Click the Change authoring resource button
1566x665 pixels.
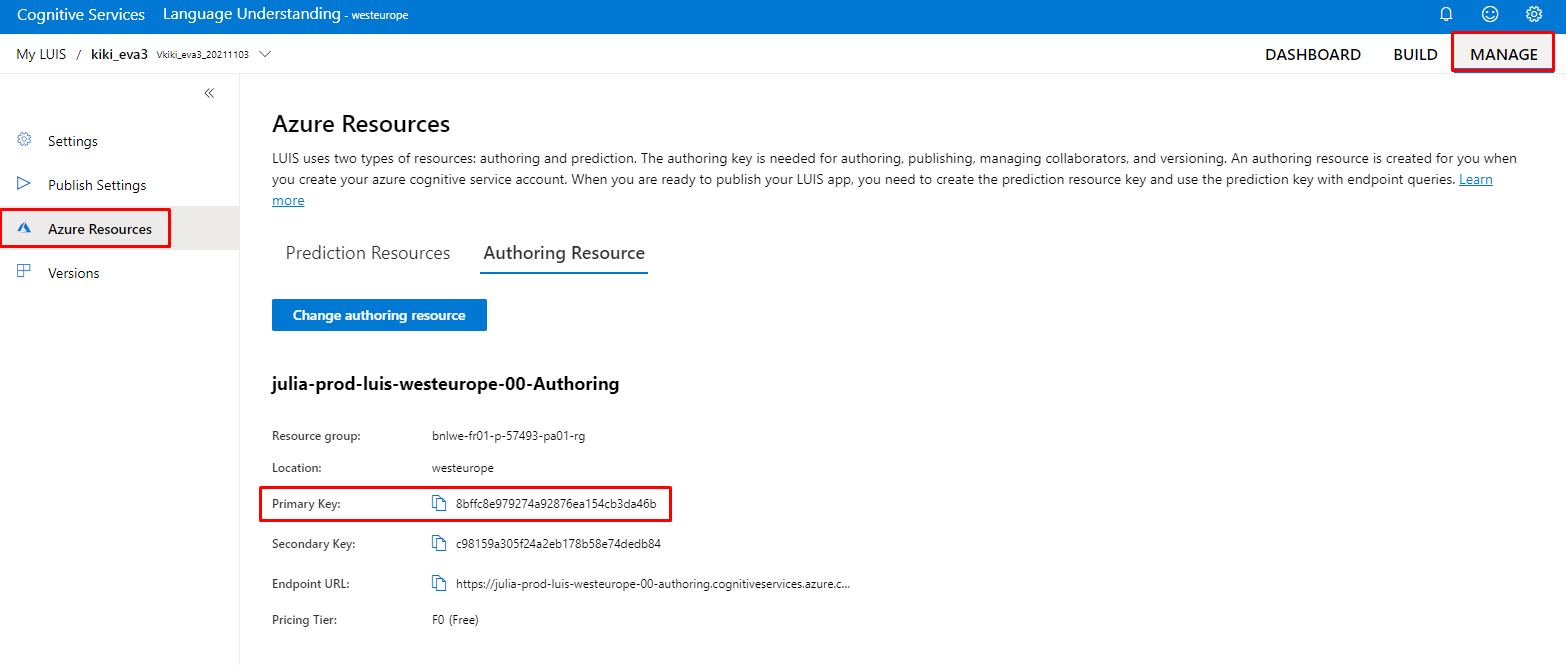[379, 315]
